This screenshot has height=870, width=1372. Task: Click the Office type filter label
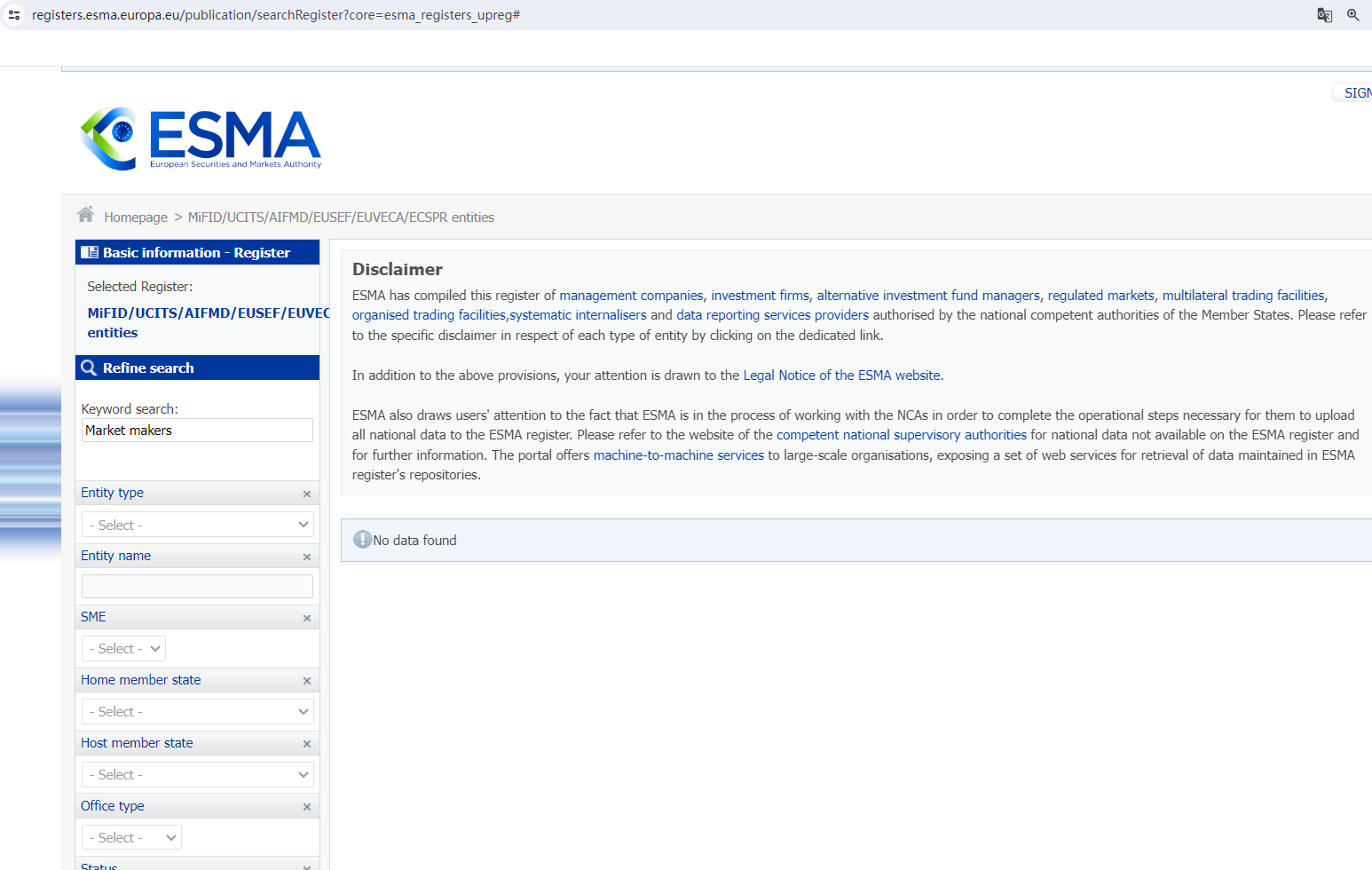pos(112,806)
